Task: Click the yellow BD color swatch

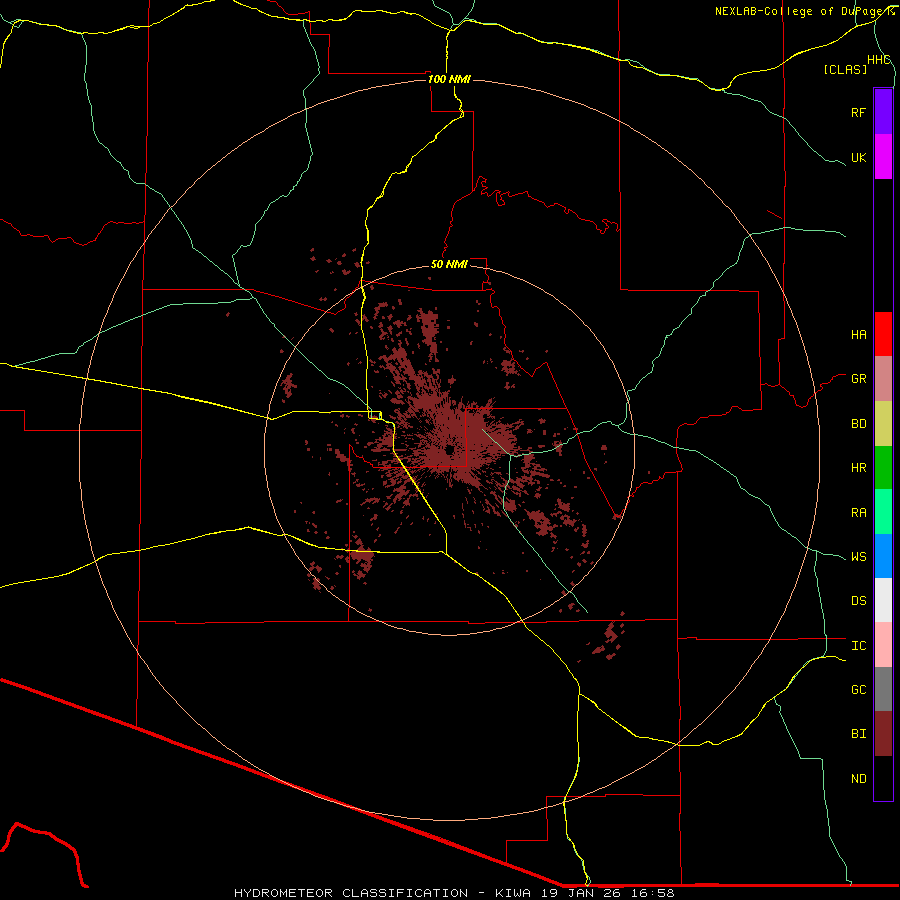Action: [883, 424]
